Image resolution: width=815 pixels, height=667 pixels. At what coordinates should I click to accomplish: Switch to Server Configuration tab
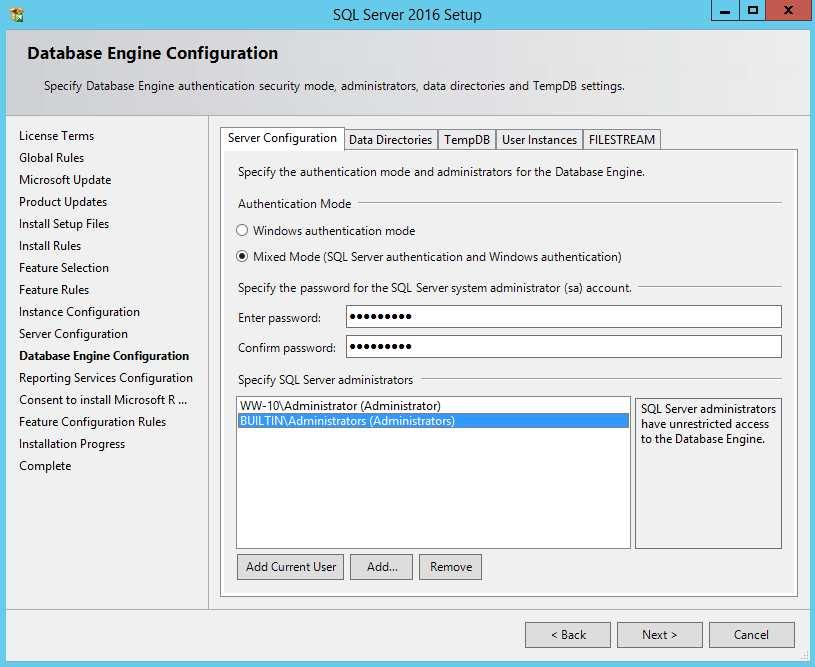pyautogui.click(x=282, y=138)
